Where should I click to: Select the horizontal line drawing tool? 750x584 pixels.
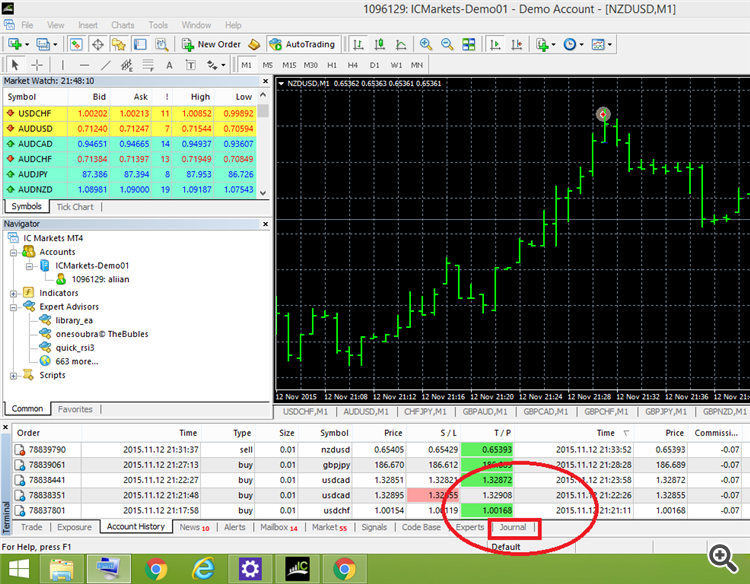pos(84,65)
